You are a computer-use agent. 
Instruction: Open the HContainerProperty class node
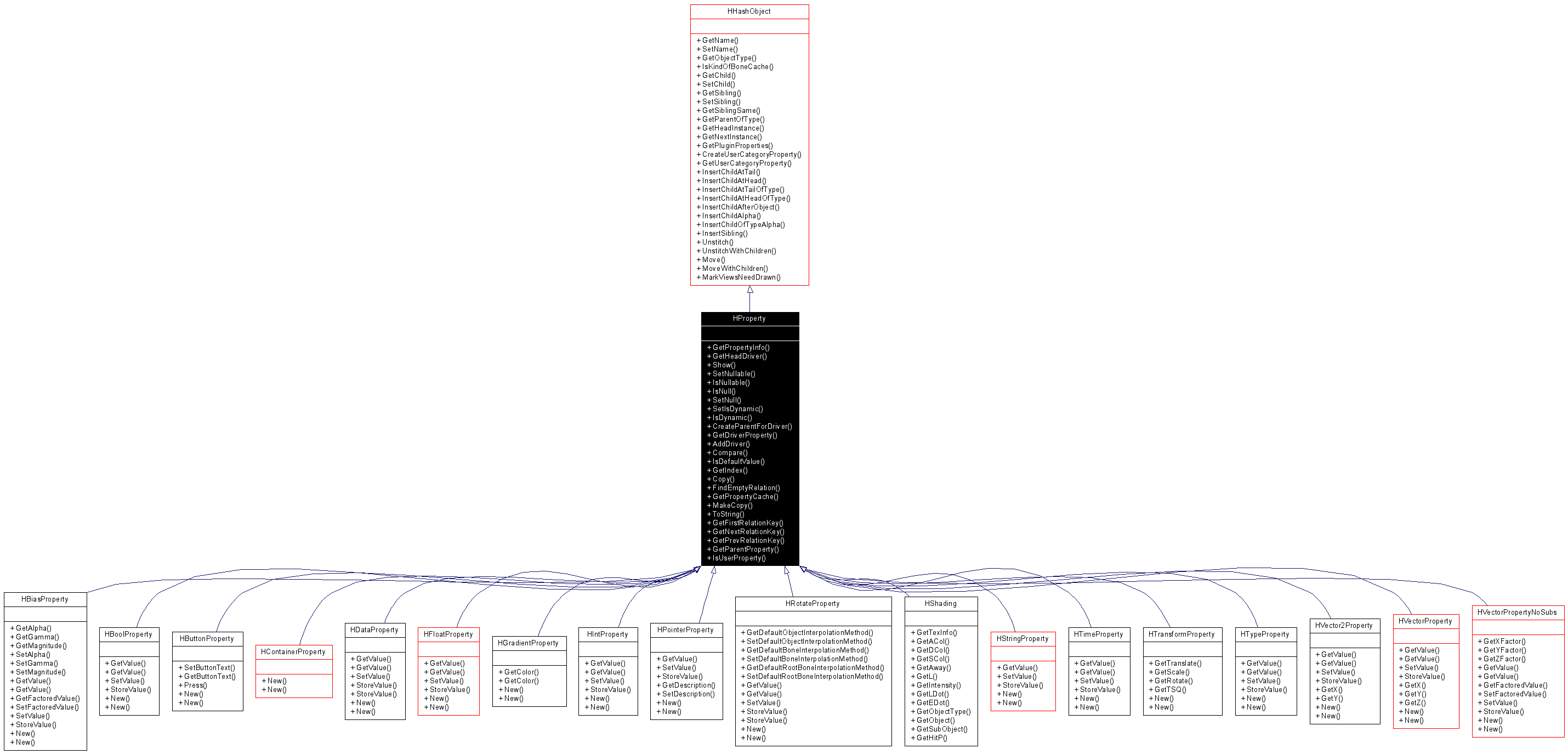coord(294,671)
